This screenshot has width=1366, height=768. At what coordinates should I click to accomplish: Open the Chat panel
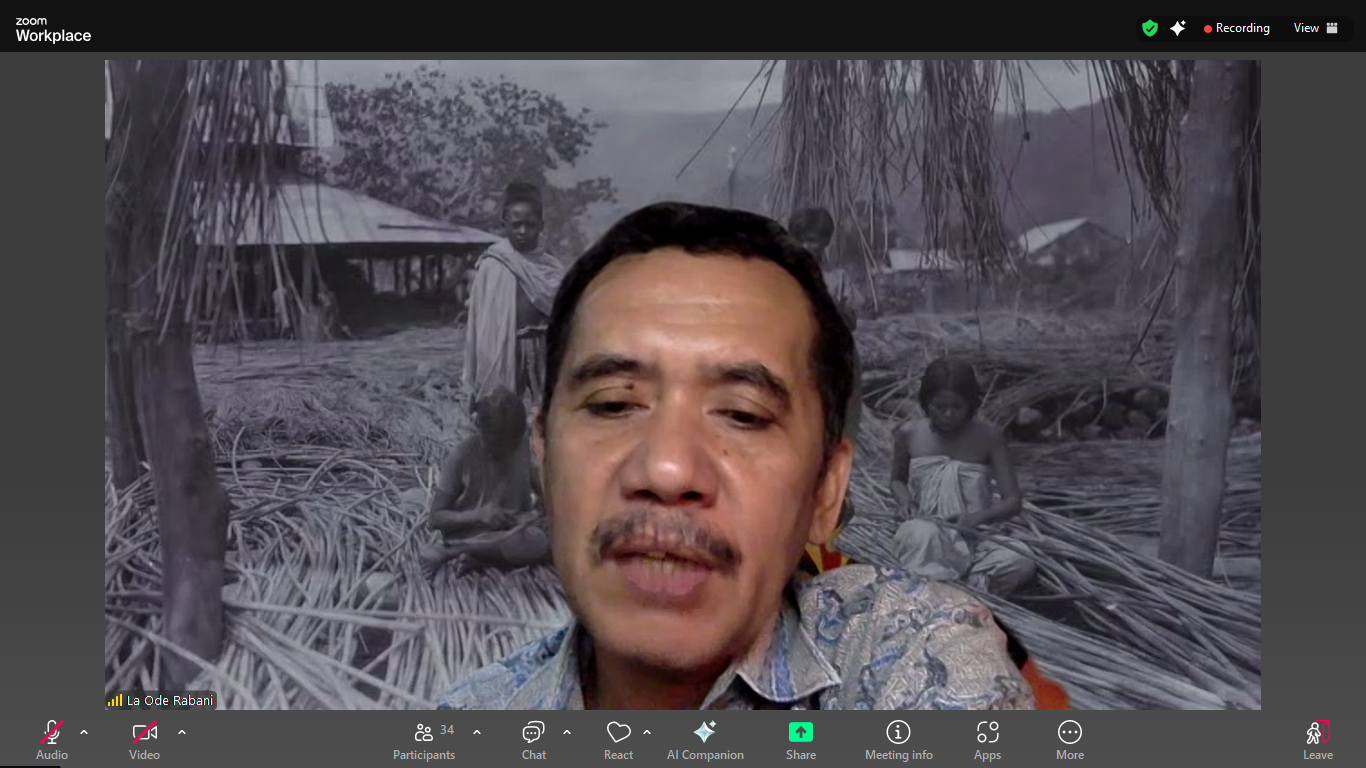(x=533, y=732)
